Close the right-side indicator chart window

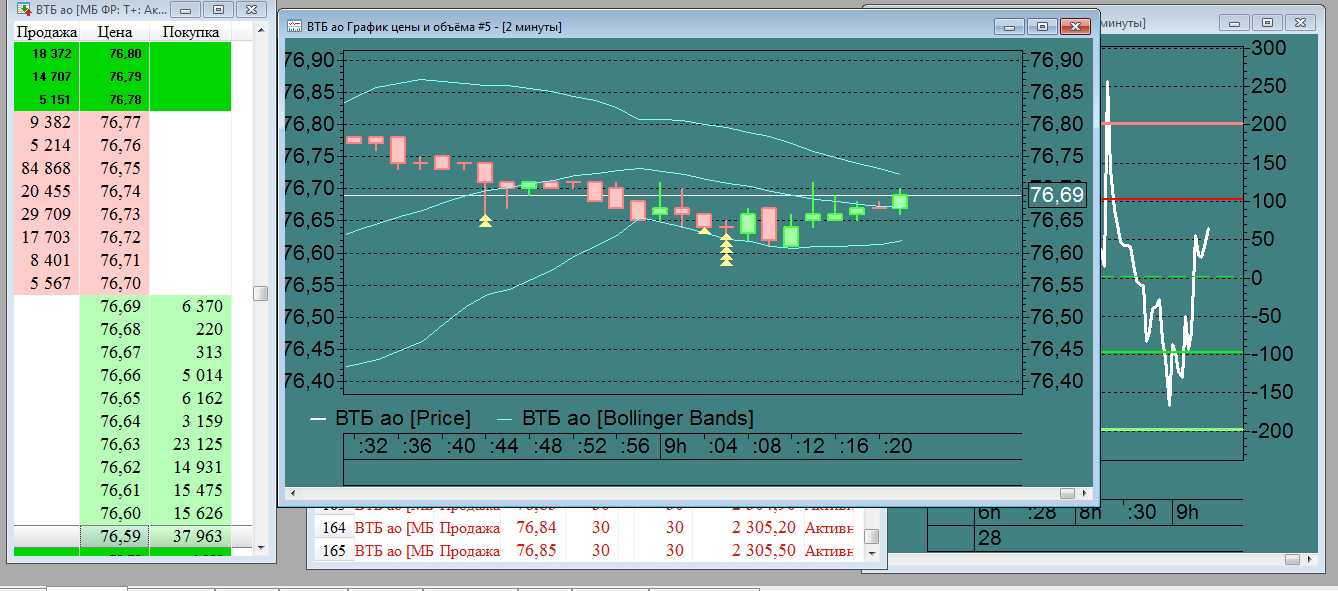pyautogui.click(x=1298, y=21)
